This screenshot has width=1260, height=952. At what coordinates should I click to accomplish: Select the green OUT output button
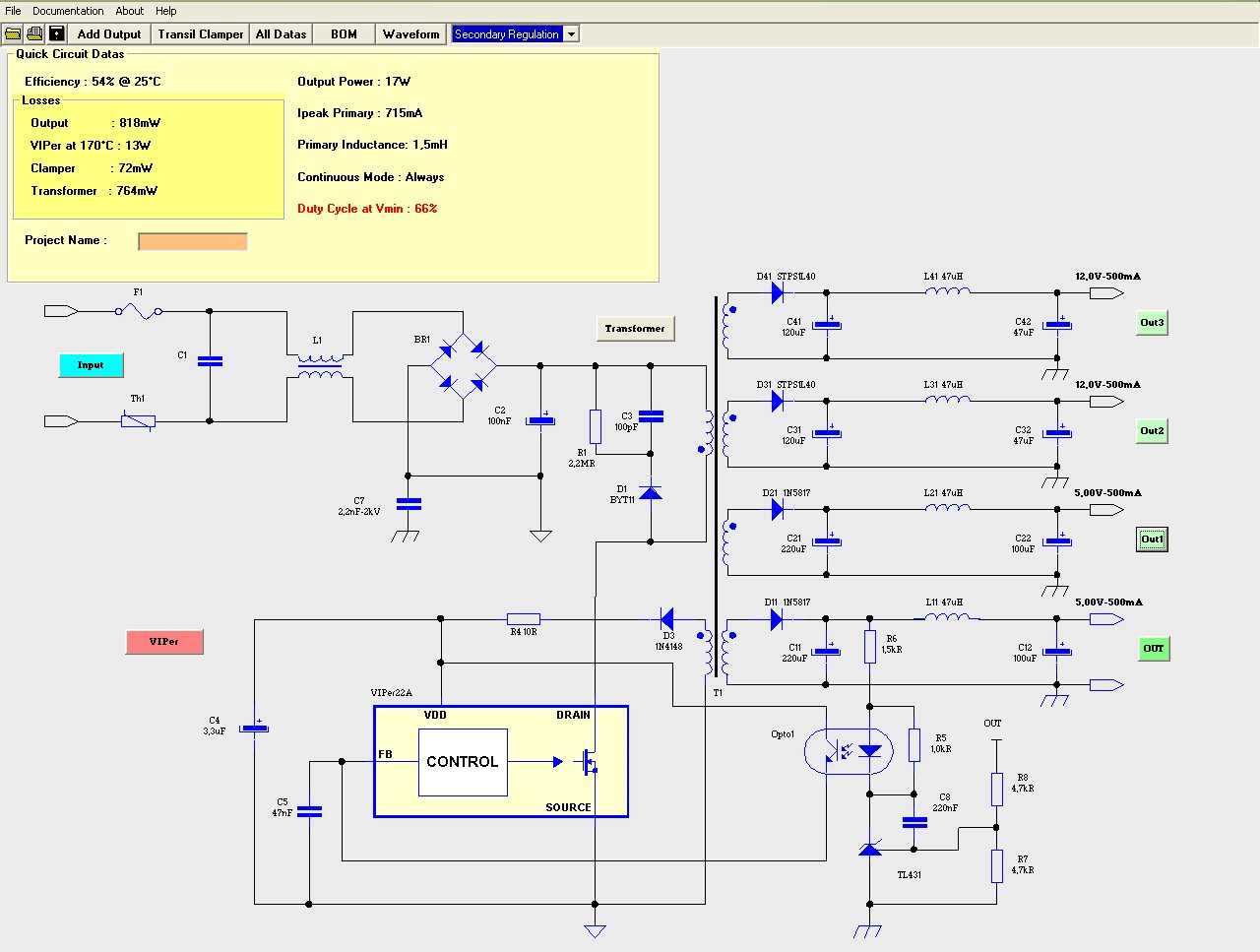(1154, 649)
